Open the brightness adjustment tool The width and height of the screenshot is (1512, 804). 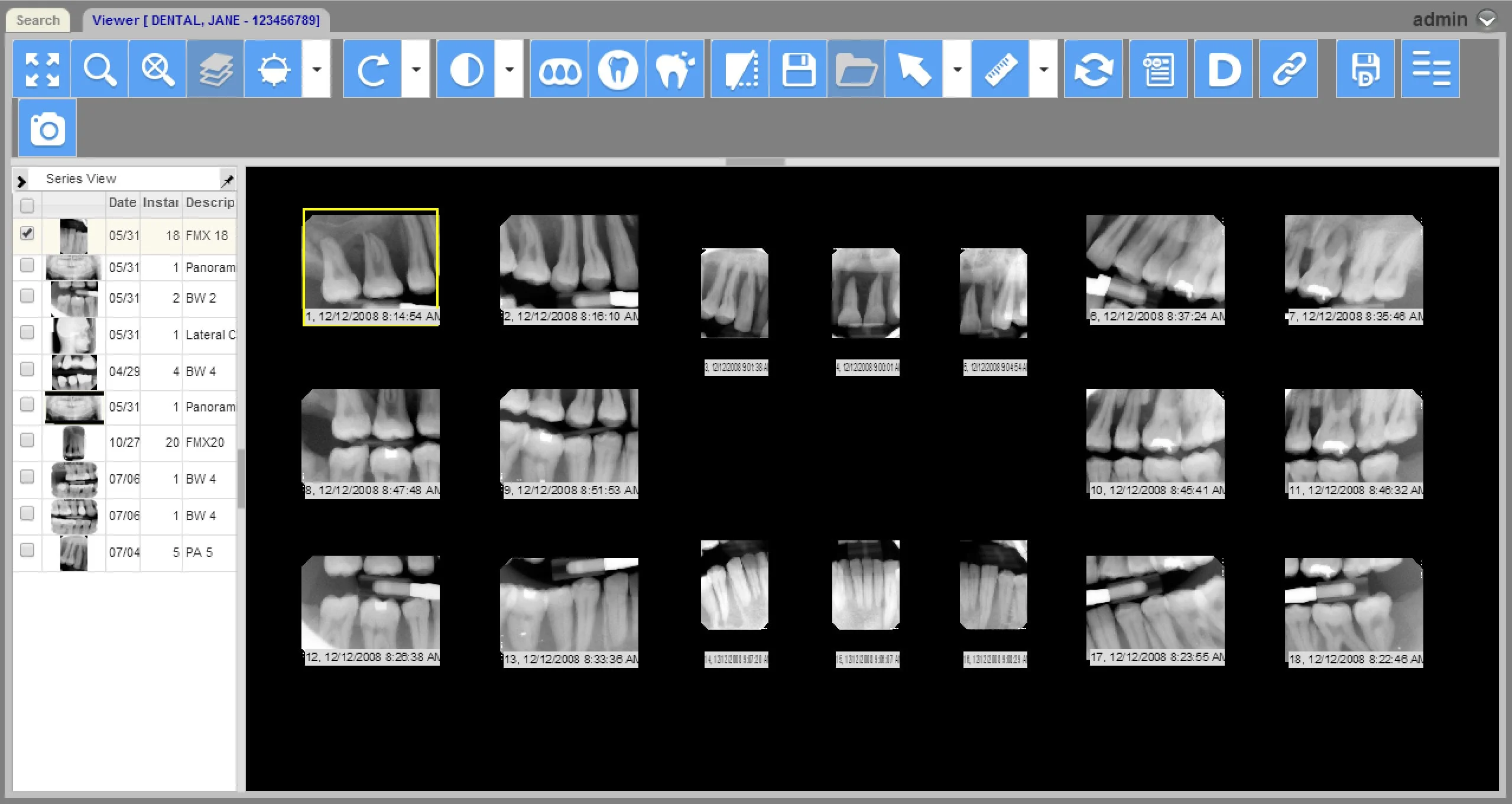pos(274,69)
